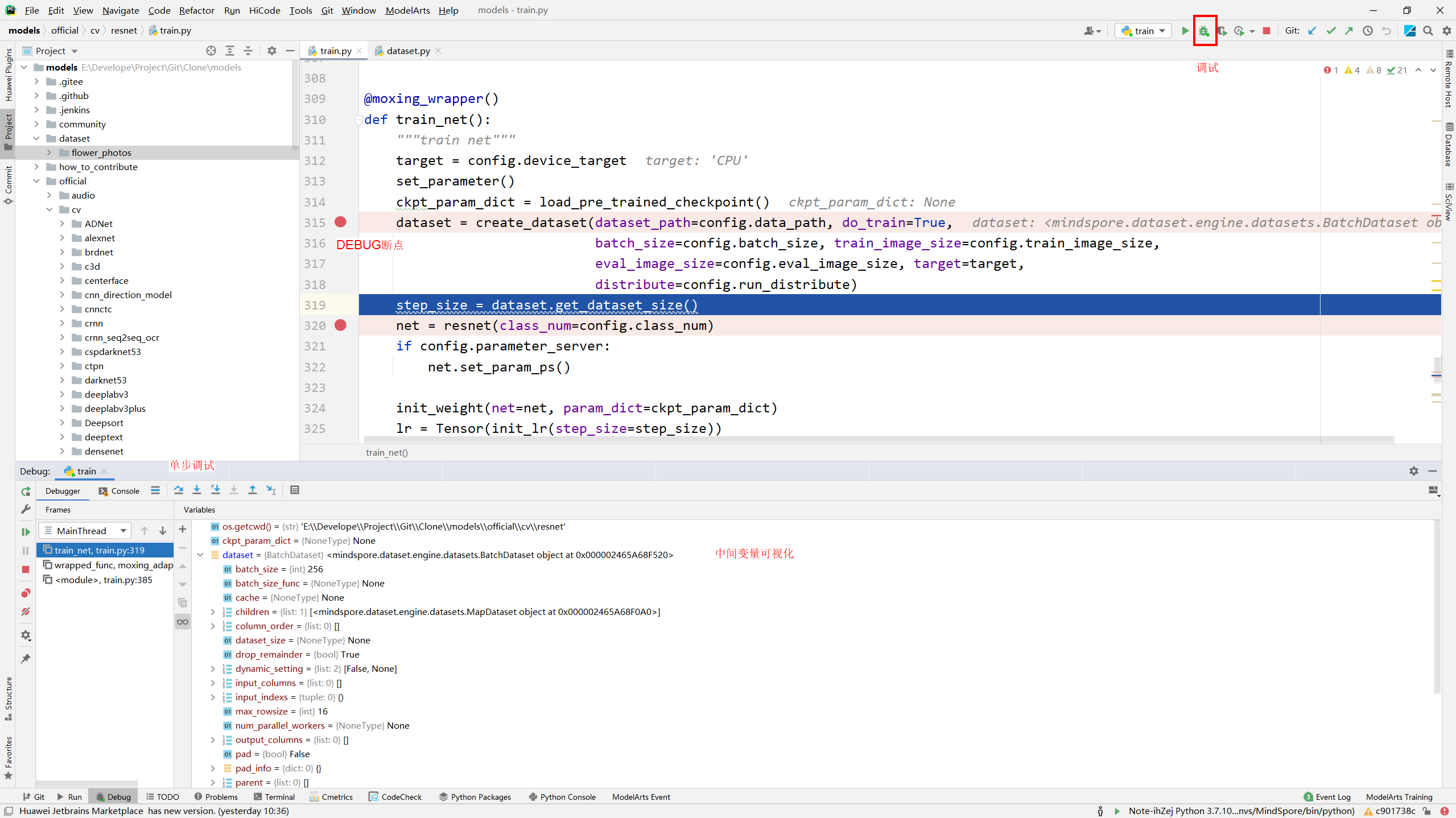This screenshot has height=818, width=1456.
Task: Click line 321 gutter to add breakpoint
Action: [x=340, y=346]
